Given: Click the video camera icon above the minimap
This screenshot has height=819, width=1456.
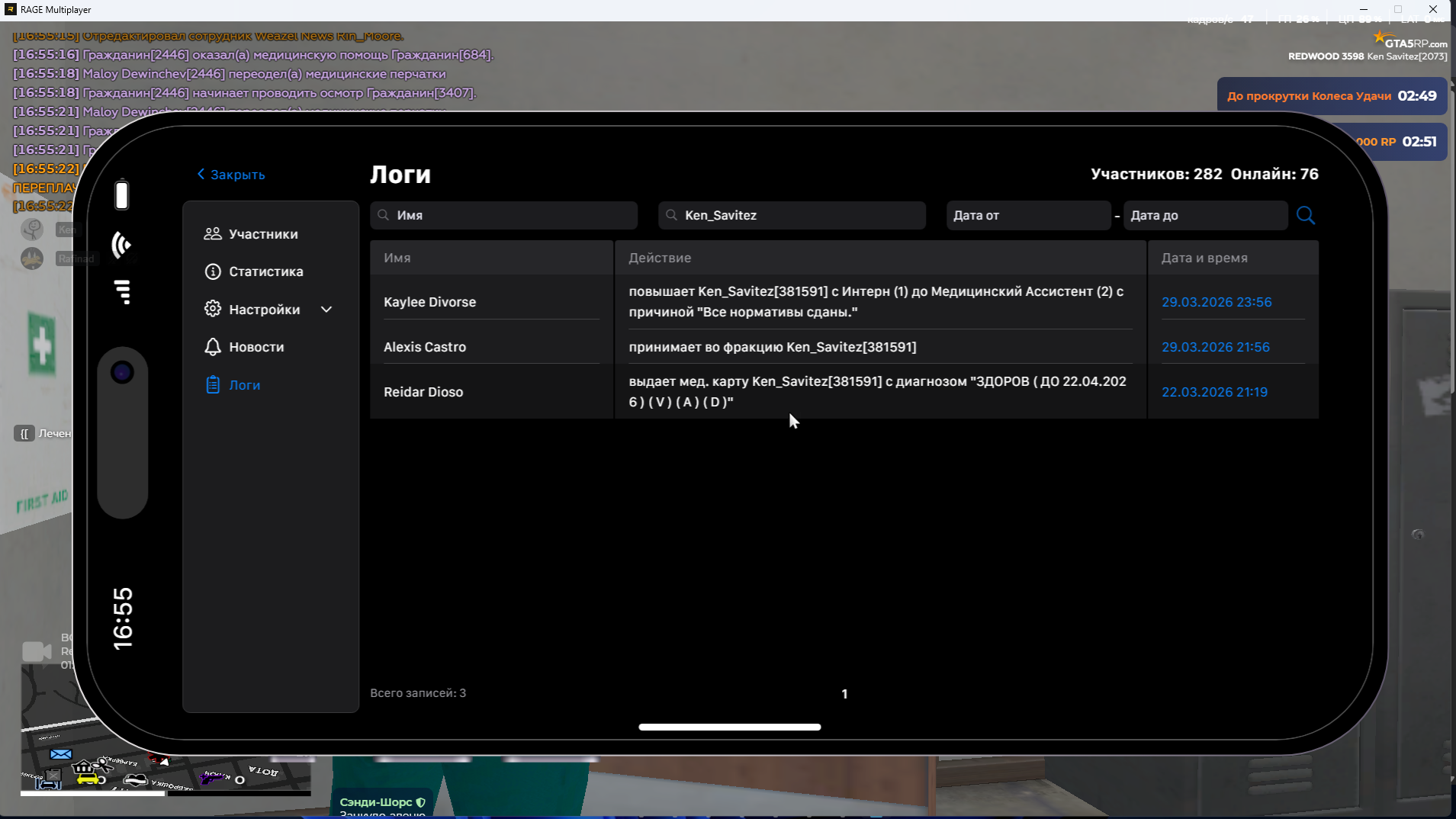Looking at the screenshot, I should tap(37, 651).
